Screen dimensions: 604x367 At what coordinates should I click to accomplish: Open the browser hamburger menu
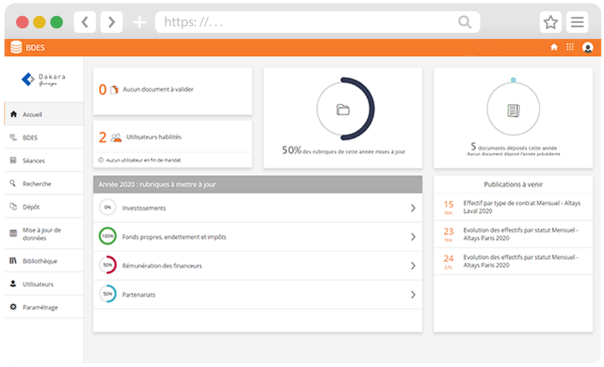pyautogui.click(x=577, y=22)
